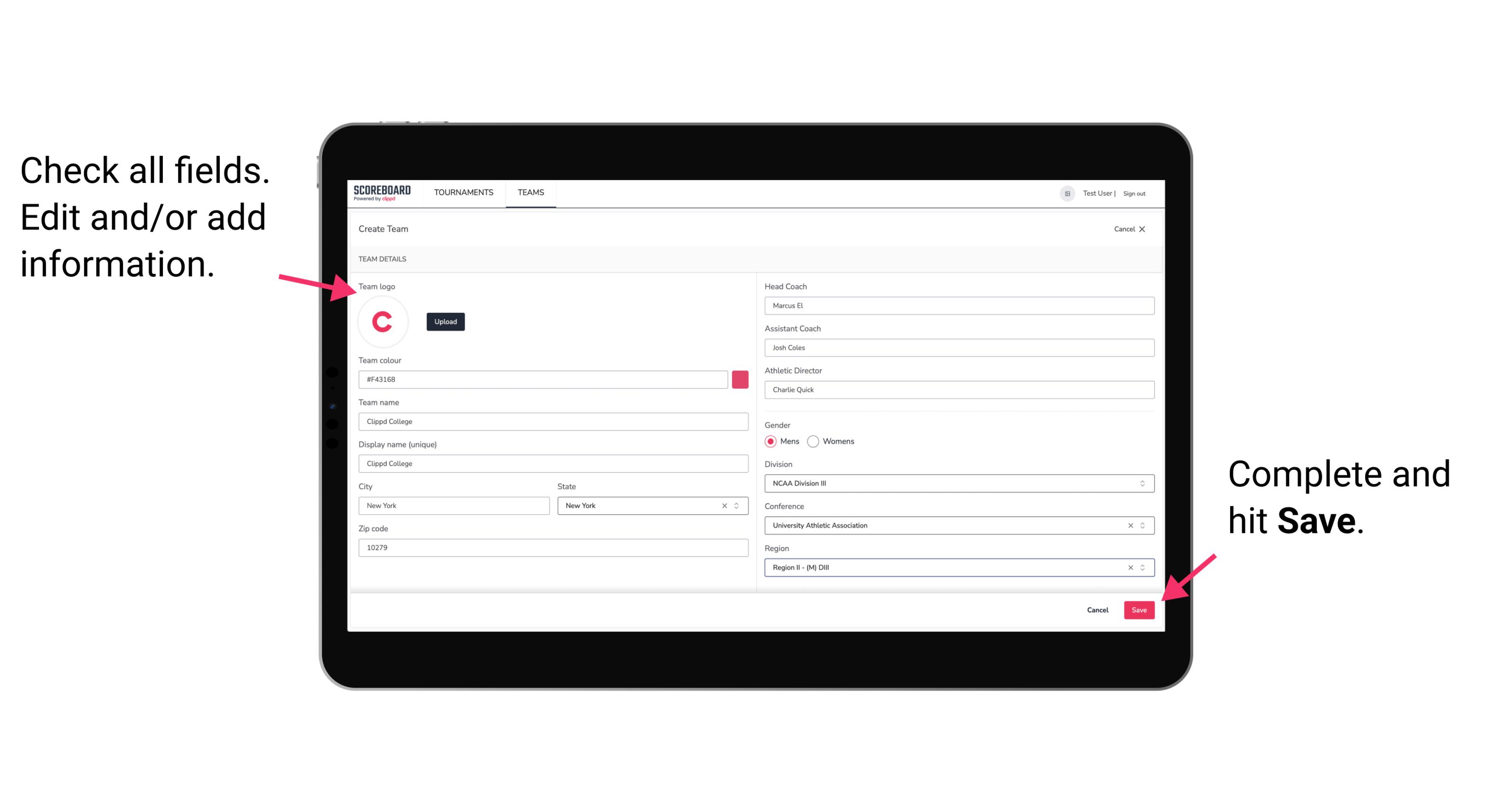The width and height of the screenshot is (1510, 812).
Task: Click the team colour hex input field
Action: [545, 379]
